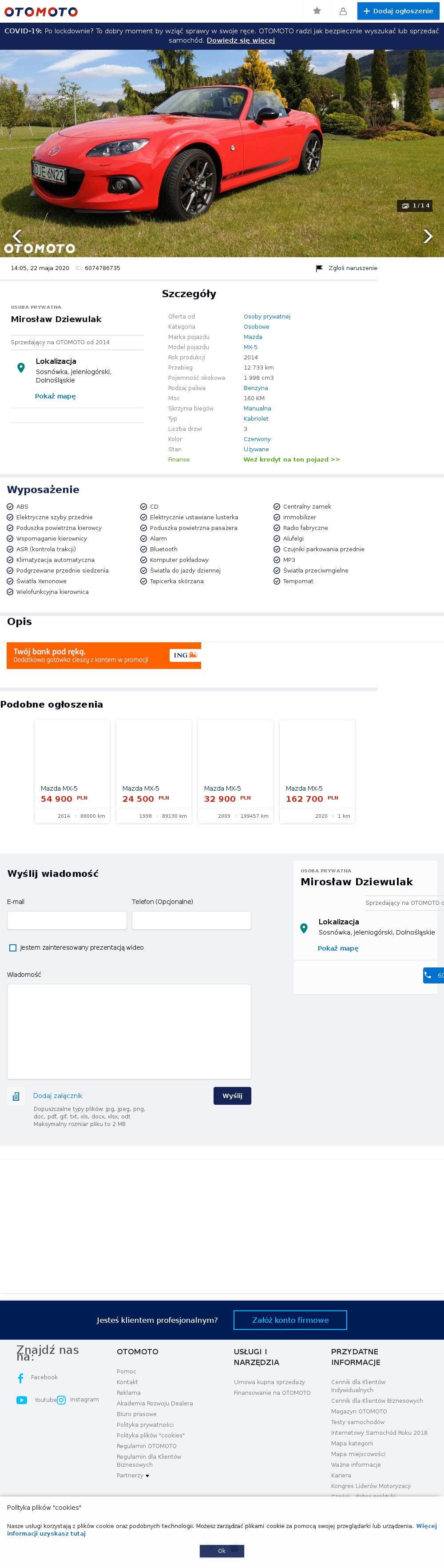Open Polityka prywatności footer link

(145, 1425)
